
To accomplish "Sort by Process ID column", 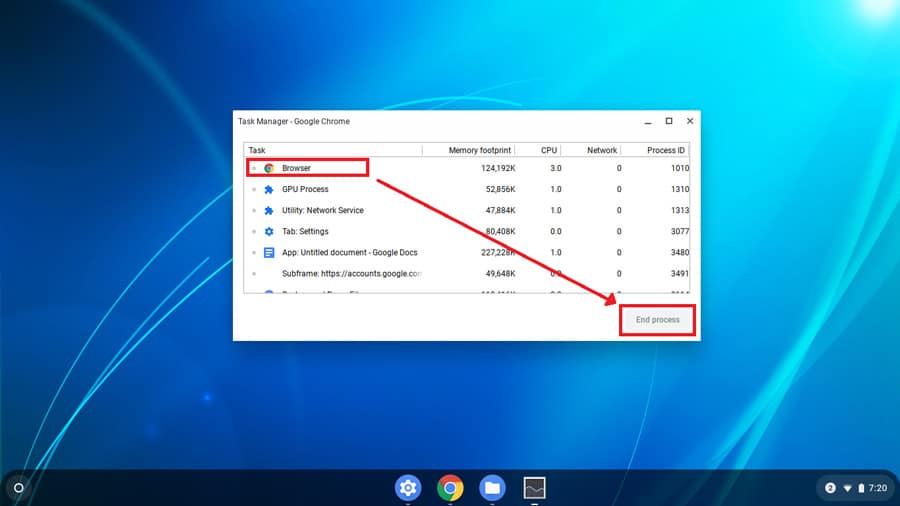I will [x=655, y=150].
